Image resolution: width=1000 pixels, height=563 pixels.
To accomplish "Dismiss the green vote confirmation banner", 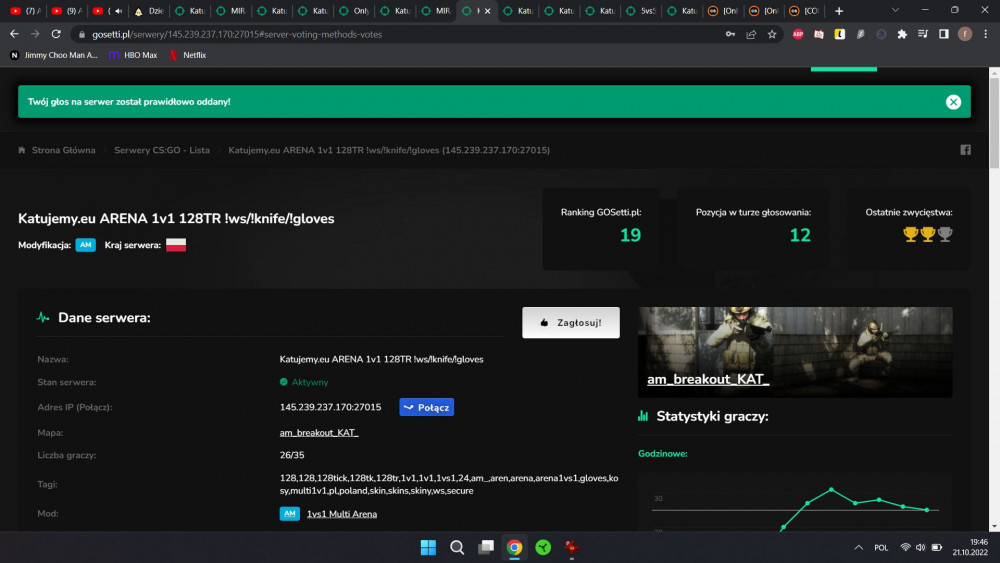I will (953, 102).
